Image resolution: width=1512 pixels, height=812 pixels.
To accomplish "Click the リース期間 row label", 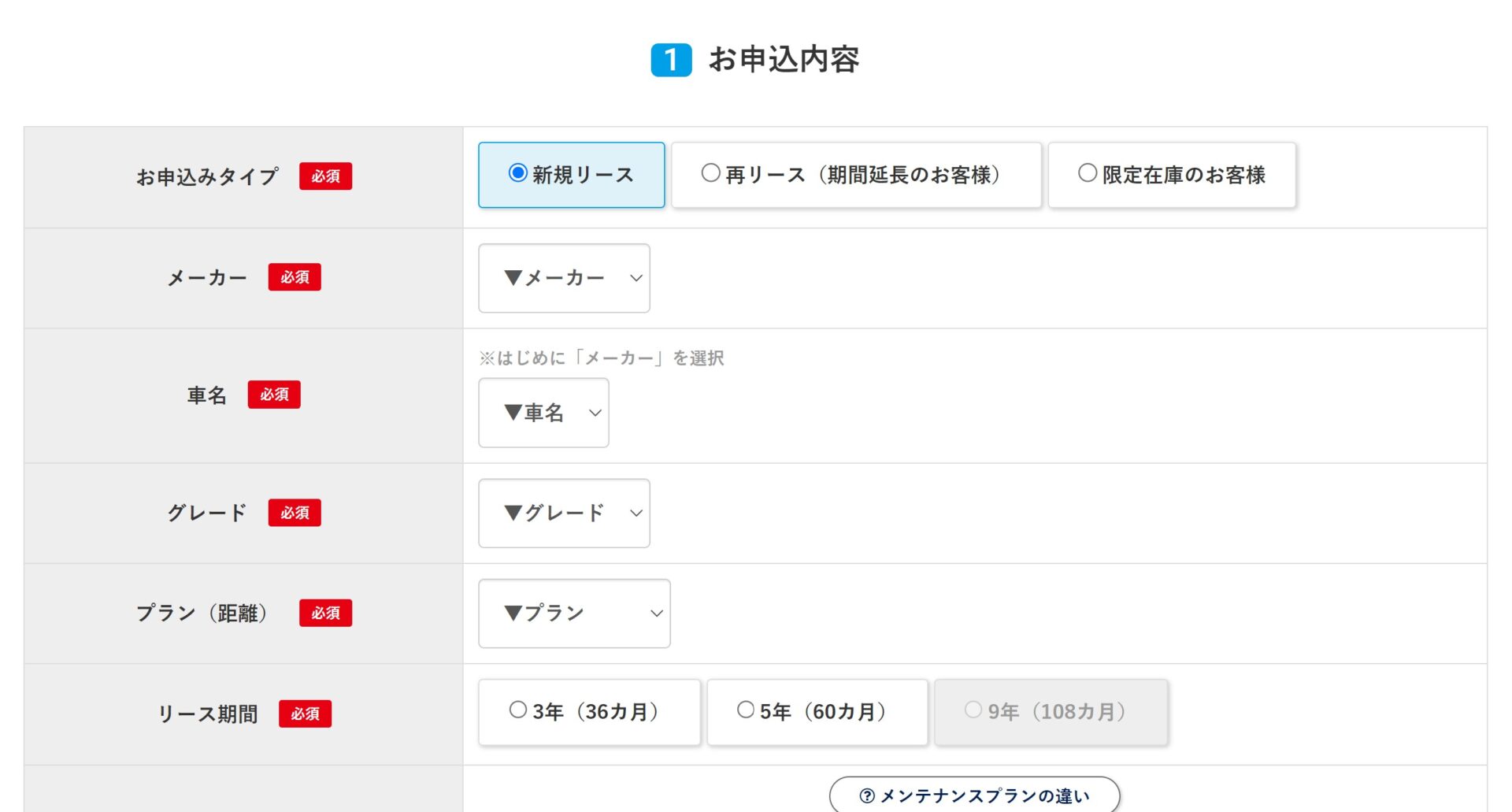I will tap(208, 714).
